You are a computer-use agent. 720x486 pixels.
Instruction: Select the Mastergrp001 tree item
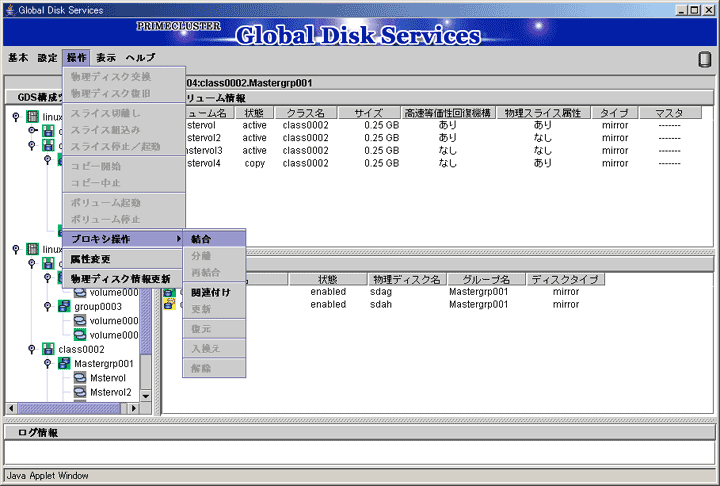pyautogui.click(x=104, y=363)
